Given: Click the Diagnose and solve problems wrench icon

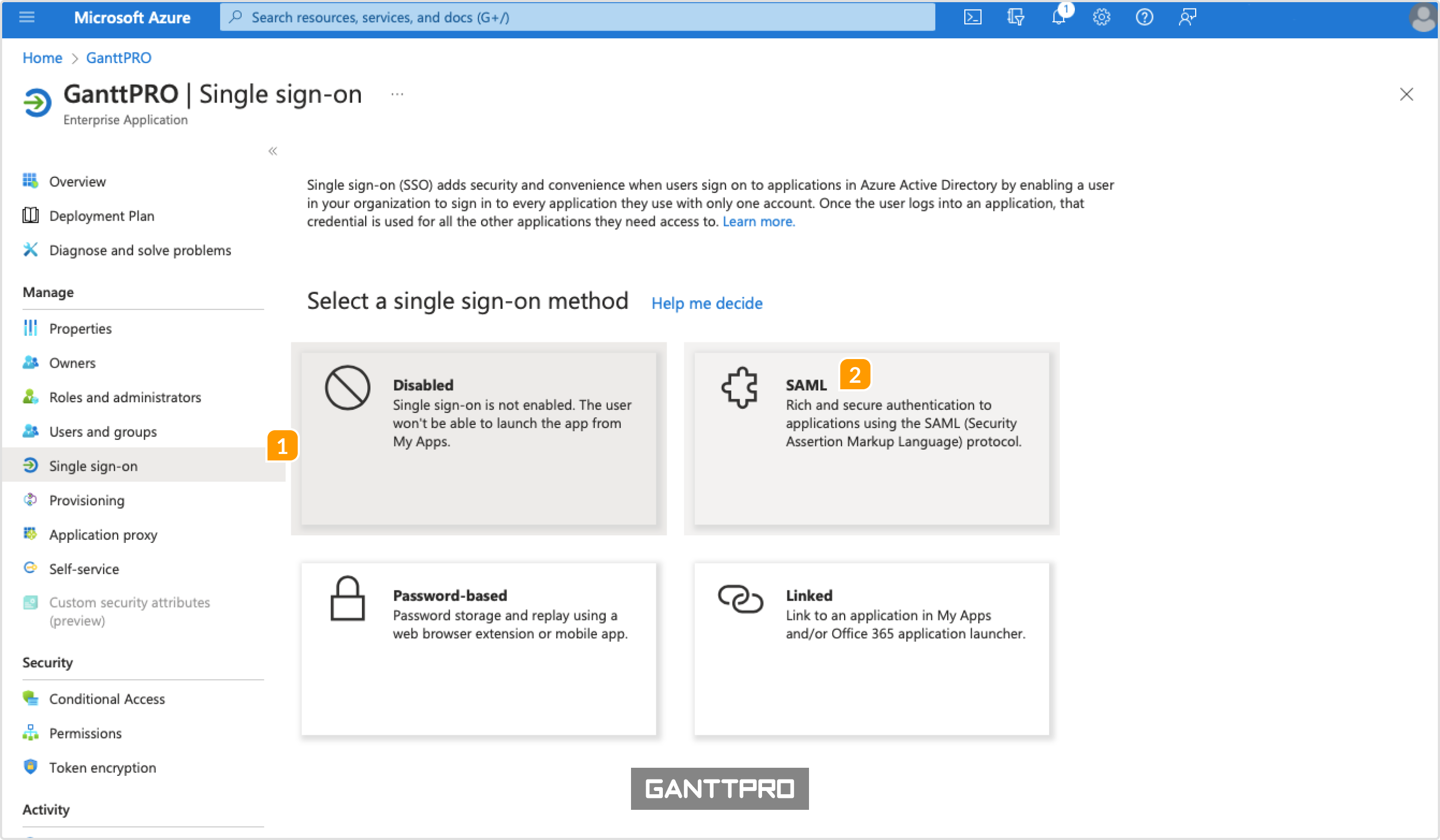Looking at the screenshot, I should point(30,250).
